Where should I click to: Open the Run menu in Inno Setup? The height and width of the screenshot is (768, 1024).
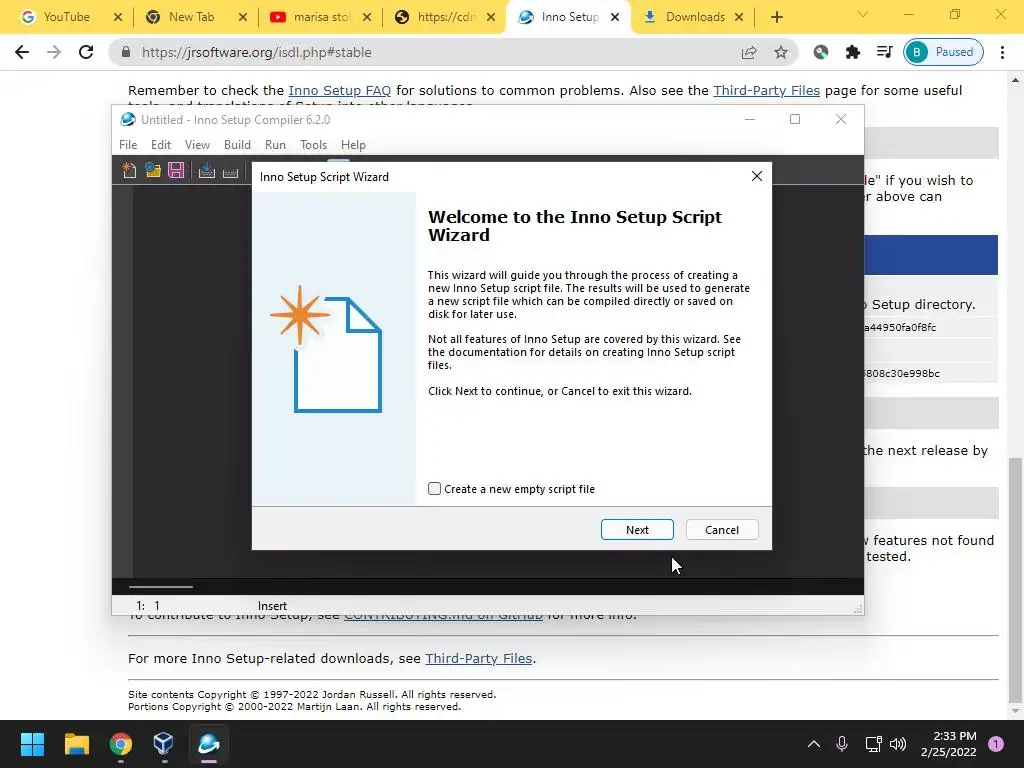click(275, 145)
